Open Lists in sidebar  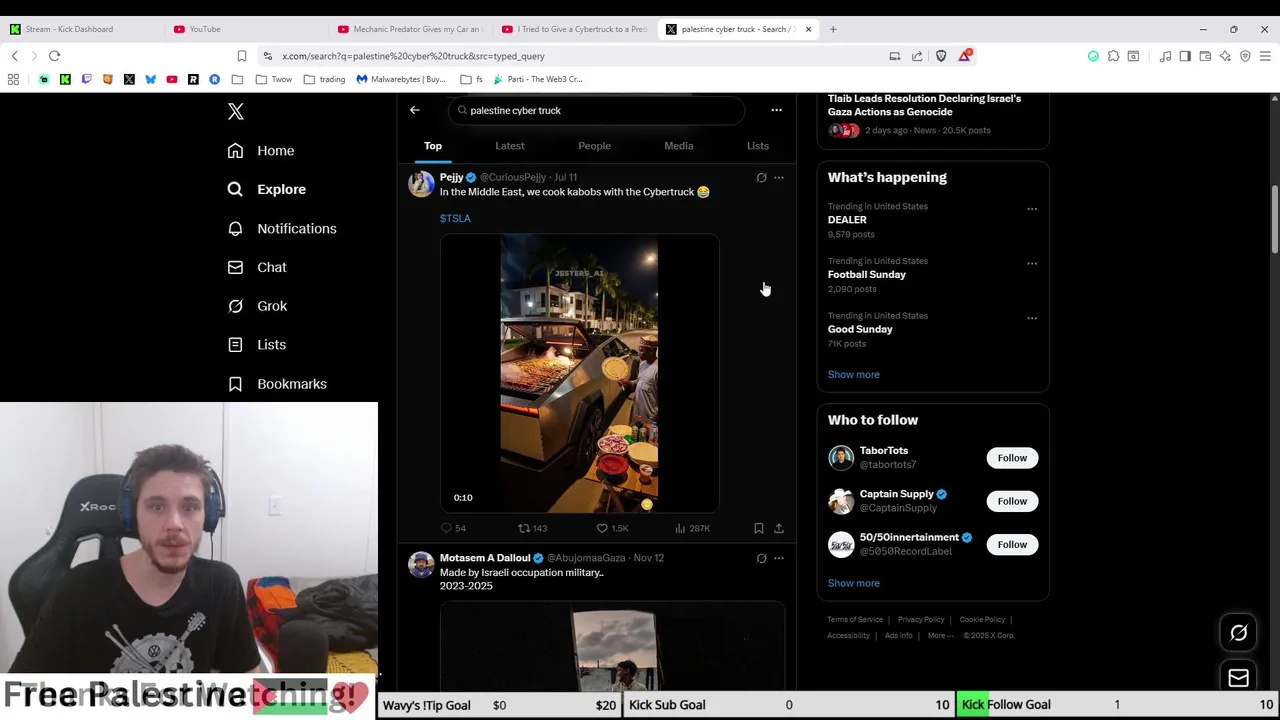click(x=257, y=345)
